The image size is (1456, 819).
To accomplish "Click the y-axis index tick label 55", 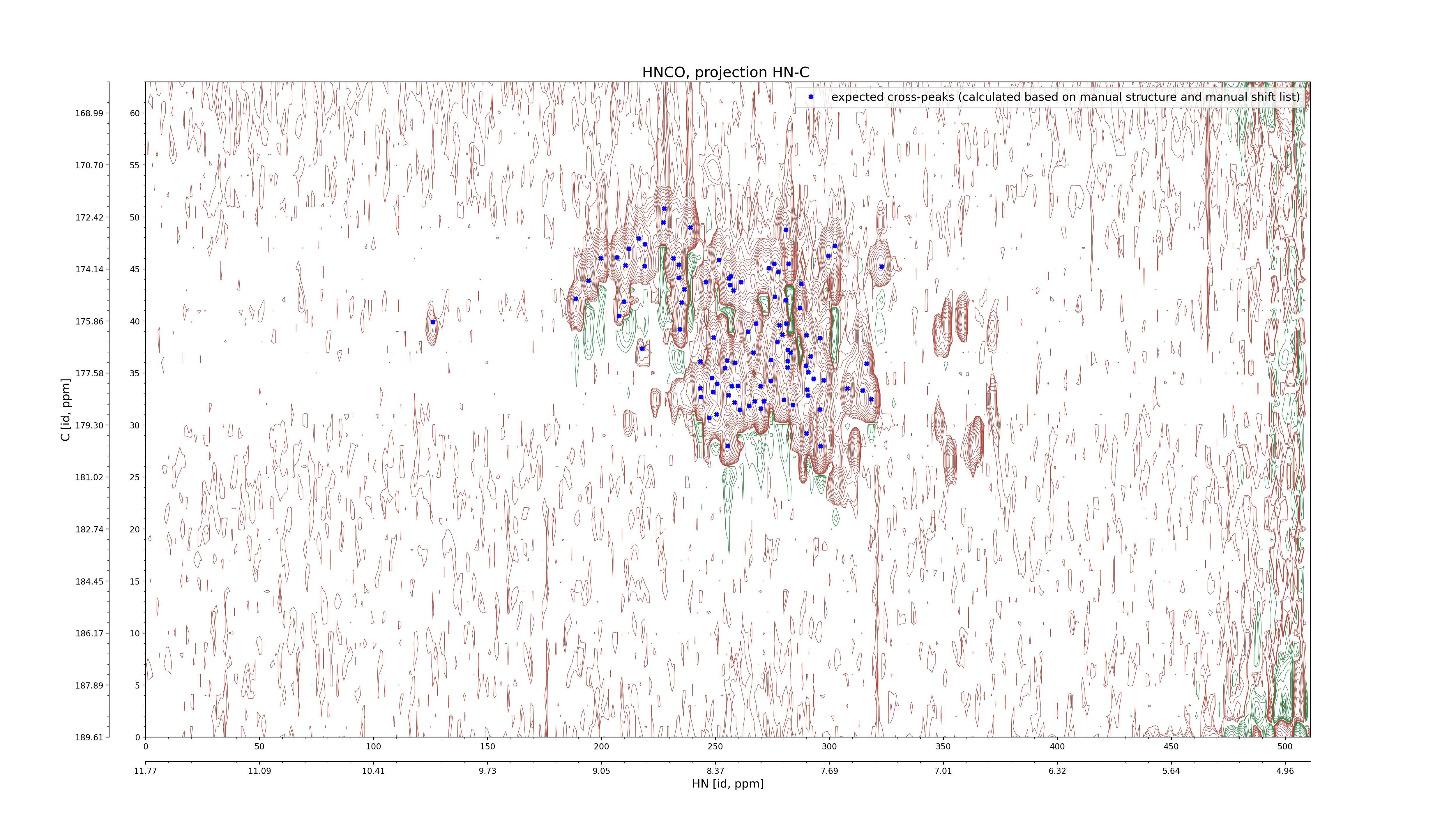I will point(135,165).
